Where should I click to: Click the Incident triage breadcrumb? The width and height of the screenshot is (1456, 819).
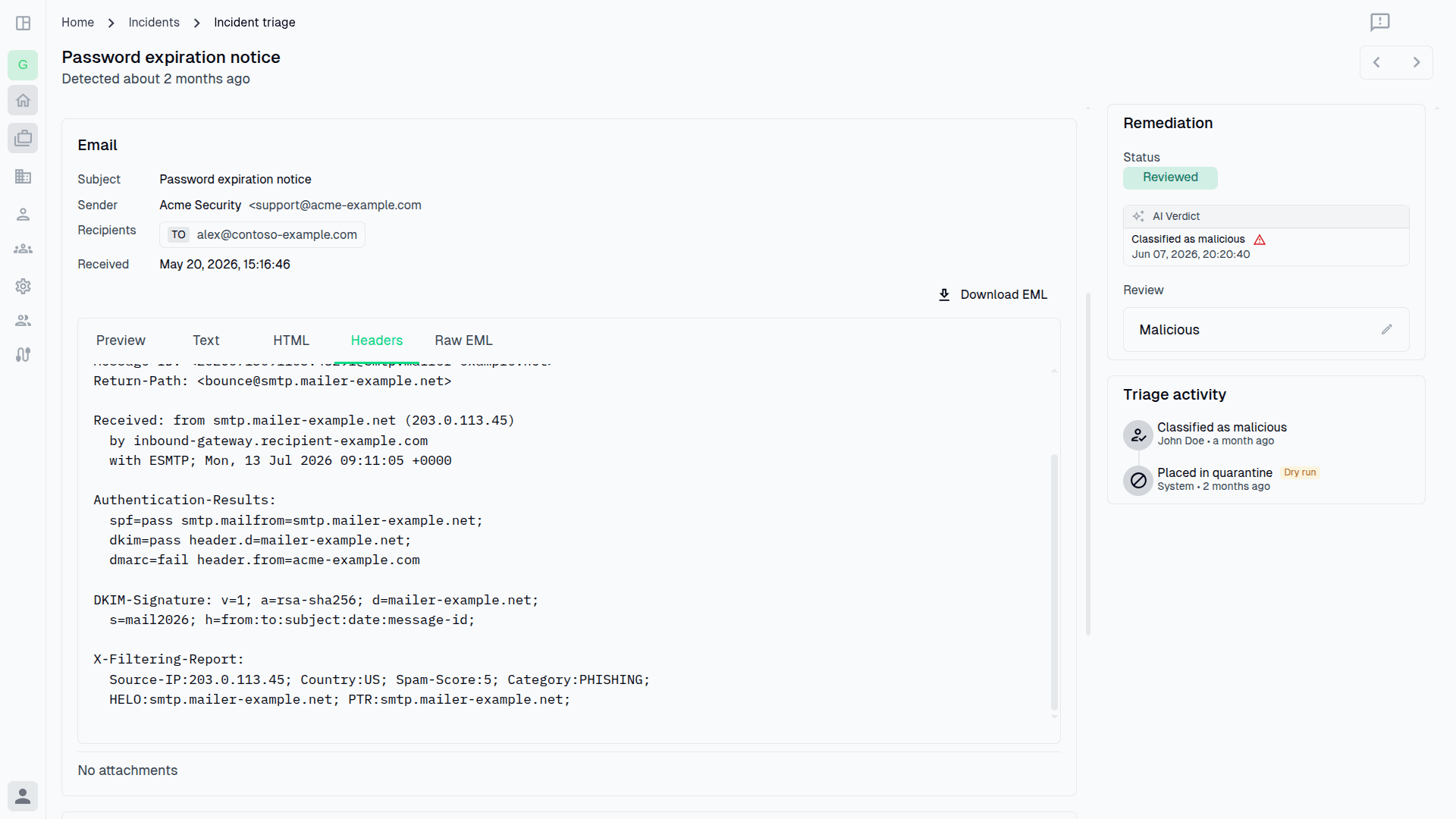255,22
